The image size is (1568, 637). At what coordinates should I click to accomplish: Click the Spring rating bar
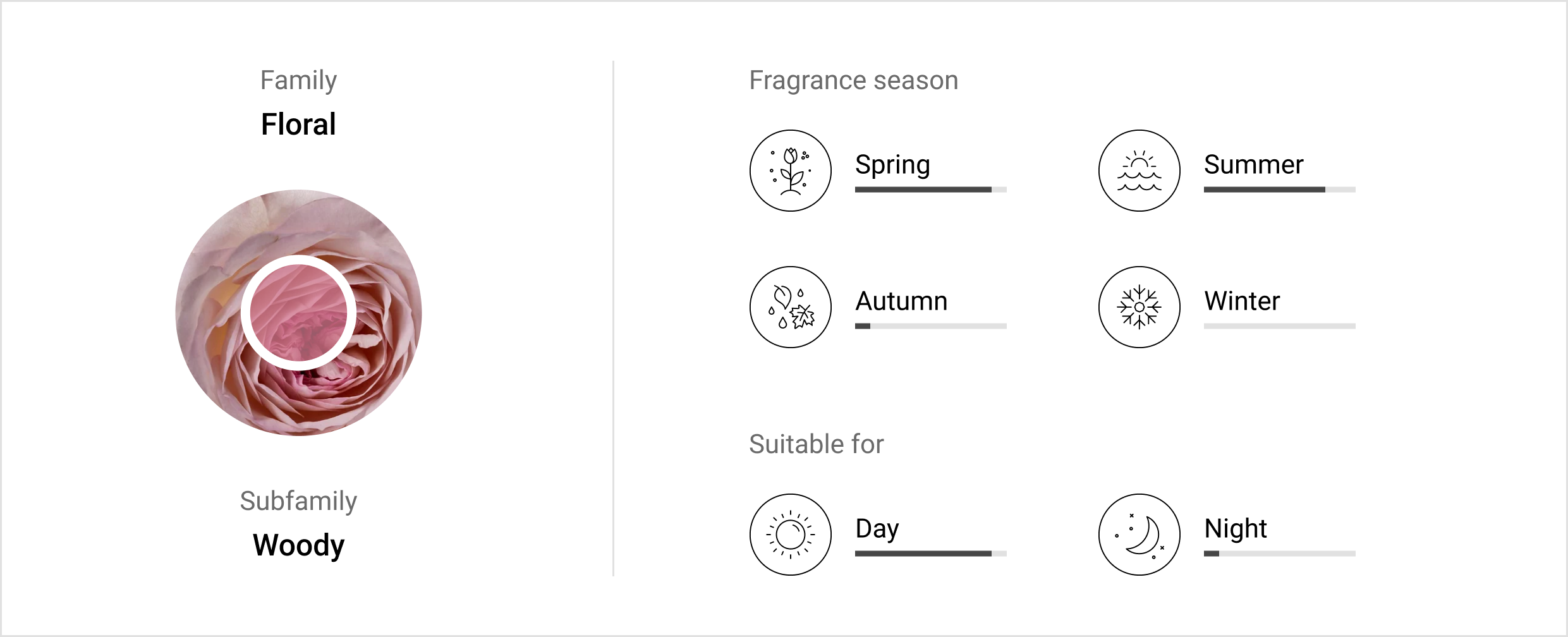tap(930, 190)
